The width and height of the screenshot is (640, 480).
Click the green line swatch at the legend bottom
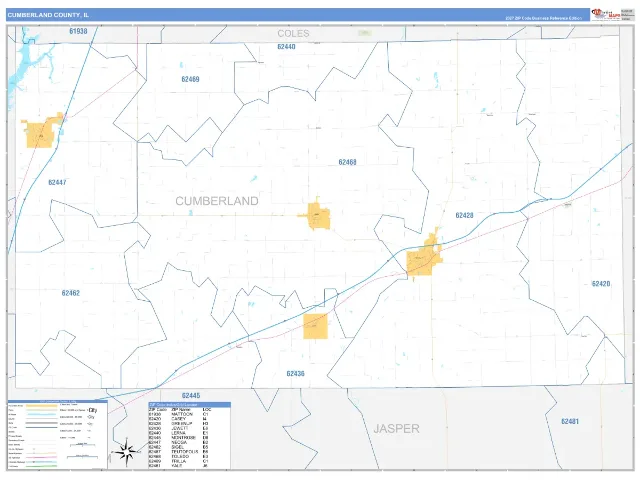[42, 466]
